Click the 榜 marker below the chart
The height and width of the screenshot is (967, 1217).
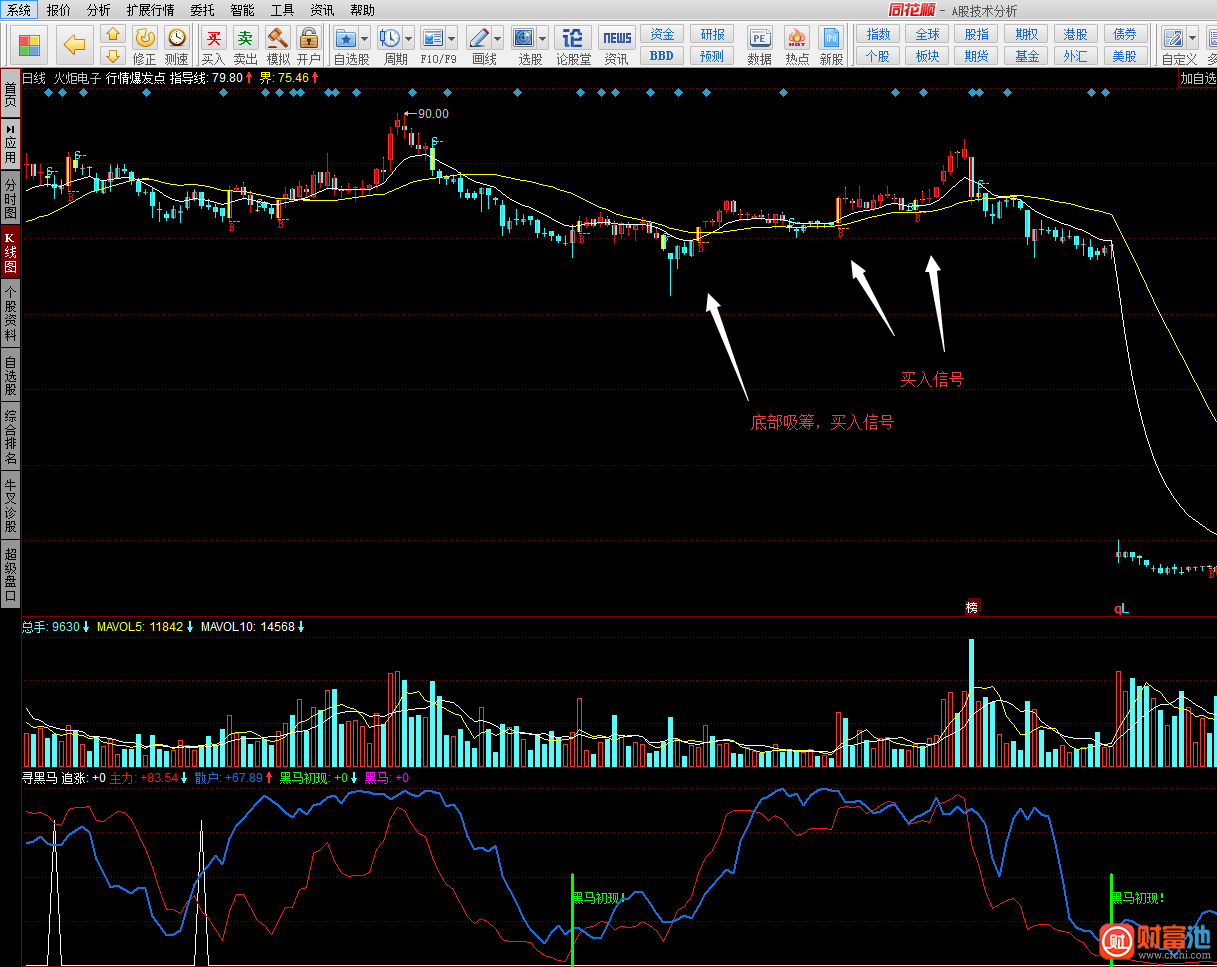coord(972,608)
